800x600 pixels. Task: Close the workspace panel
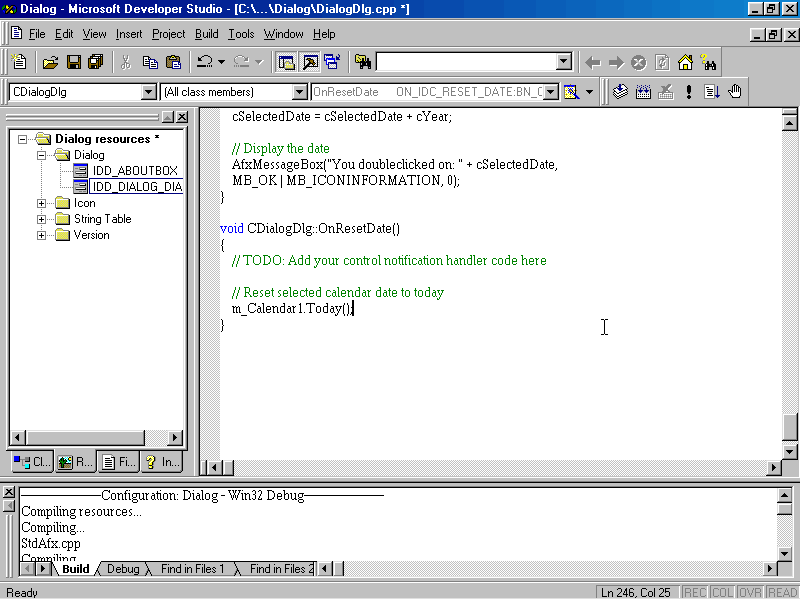pyautogui.click(x=182, y=117)
